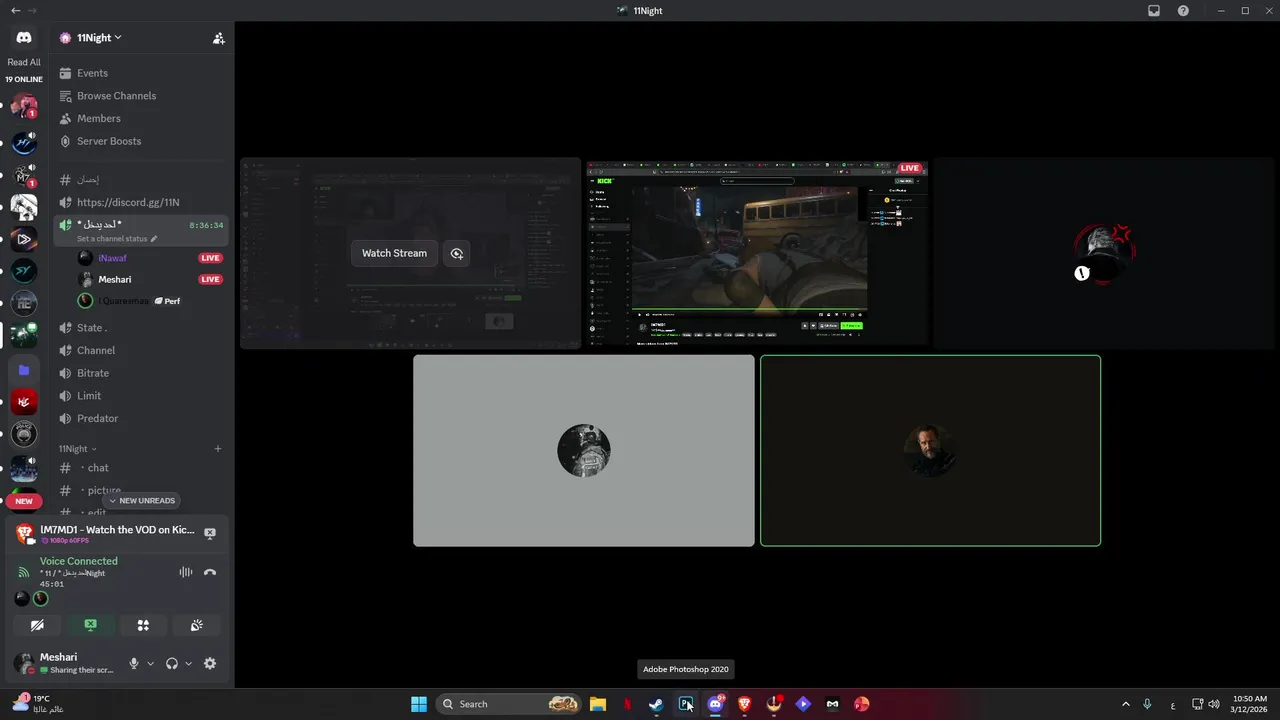Open User Settings gear
The image size is (1280, 720).
210,663
